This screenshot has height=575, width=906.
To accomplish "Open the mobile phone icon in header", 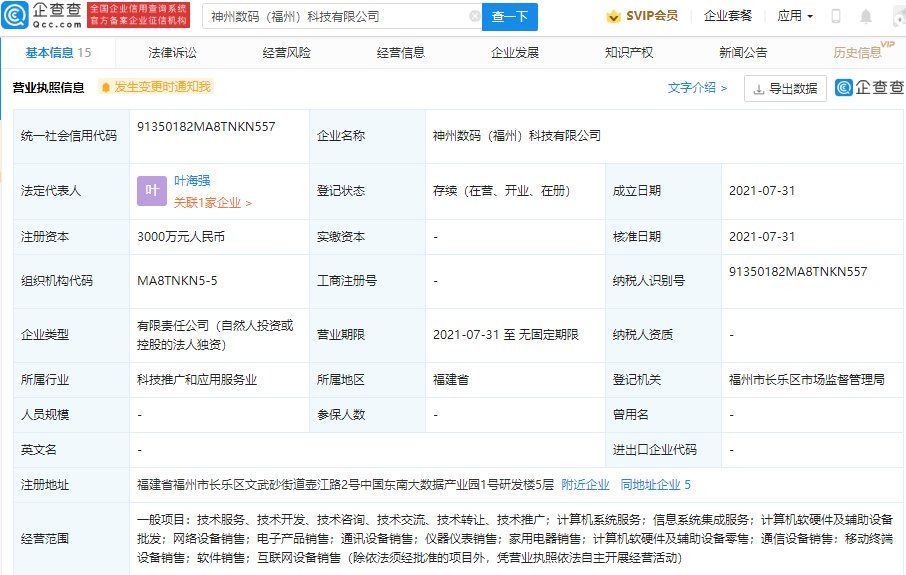I will [x=836, y=16].
